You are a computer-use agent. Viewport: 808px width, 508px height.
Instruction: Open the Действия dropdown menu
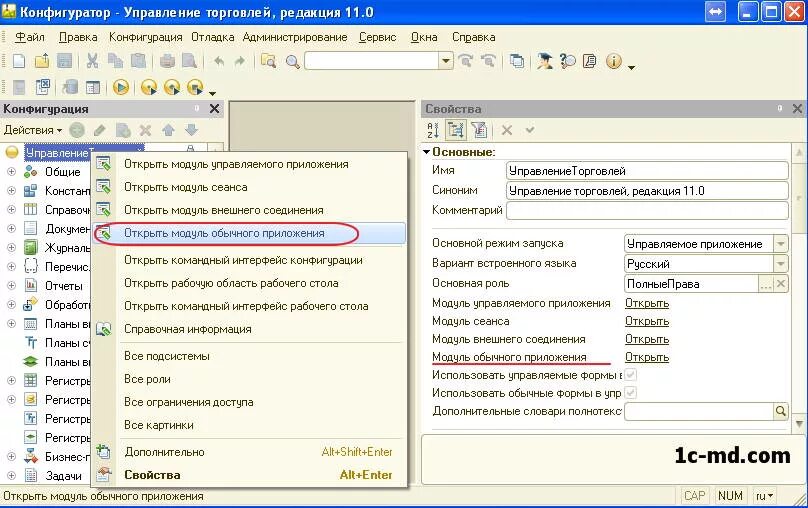[x=32, y=130]
